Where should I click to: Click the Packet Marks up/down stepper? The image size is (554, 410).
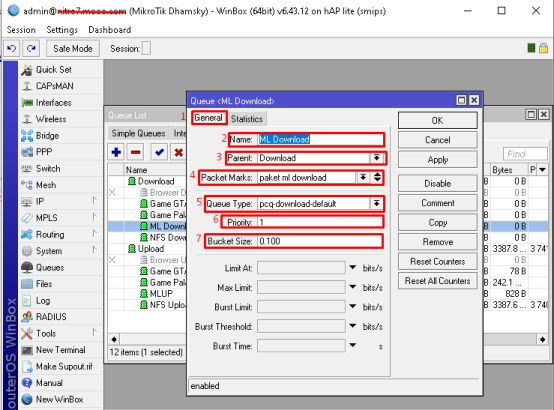click(x=377, y=177)
